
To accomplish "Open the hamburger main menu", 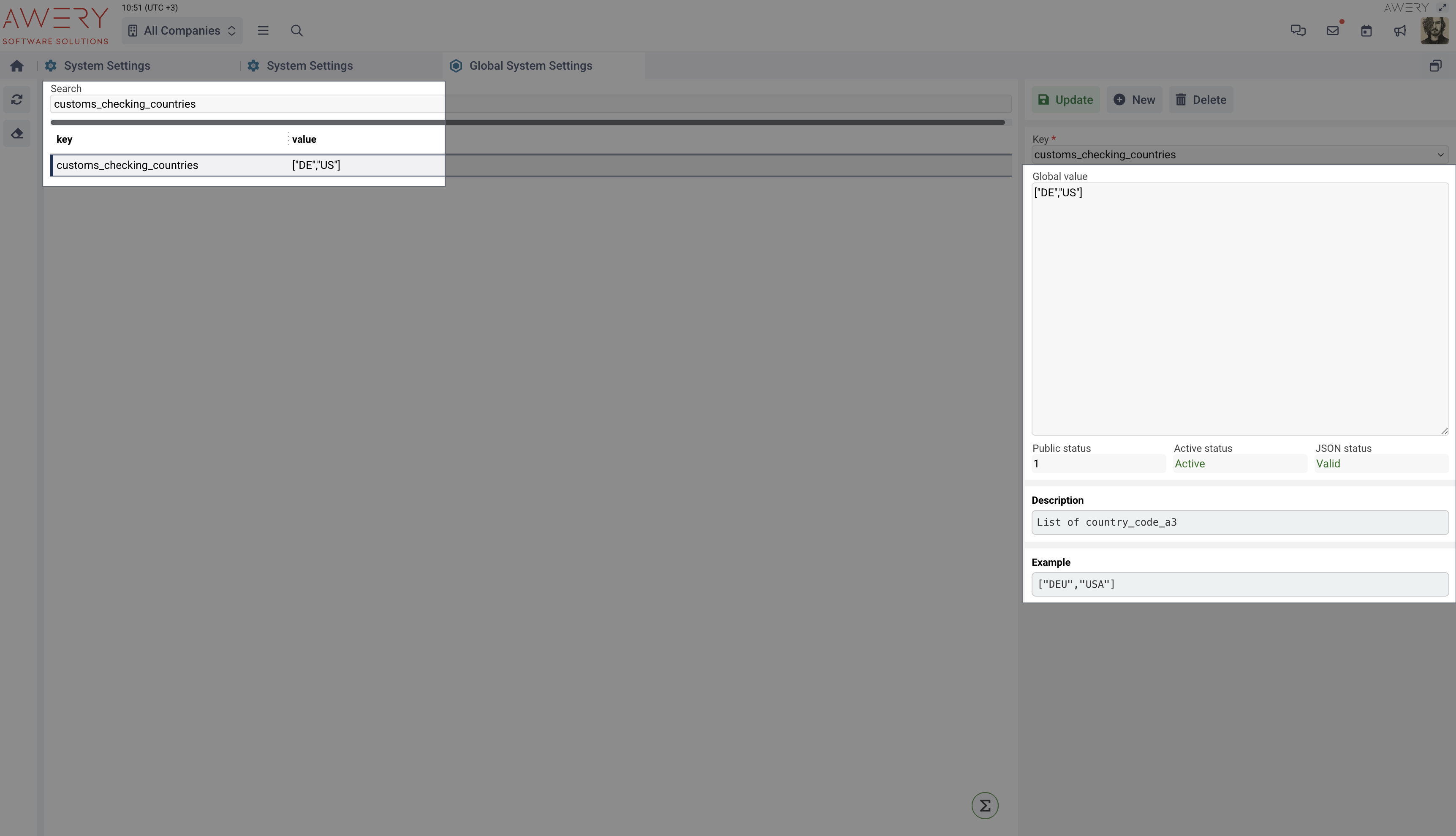I will (x=263, y=31).
